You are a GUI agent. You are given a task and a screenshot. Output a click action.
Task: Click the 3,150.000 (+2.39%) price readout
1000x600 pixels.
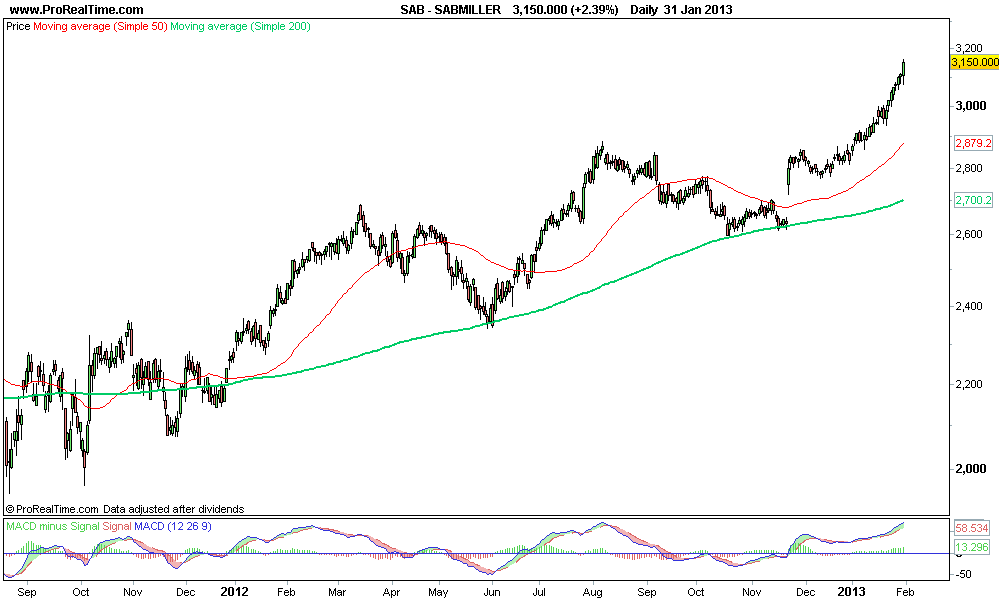tap(565, 10)
